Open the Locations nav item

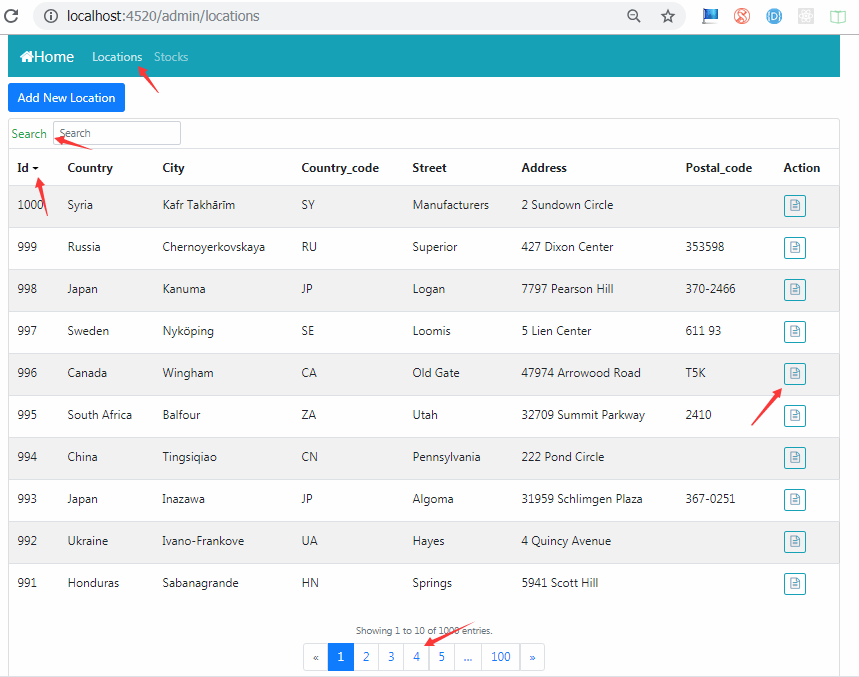(x=117, y=57)
